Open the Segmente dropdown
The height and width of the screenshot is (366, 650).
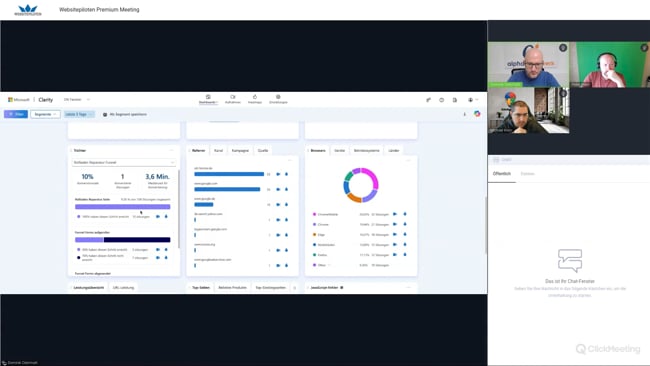(45, 114)
